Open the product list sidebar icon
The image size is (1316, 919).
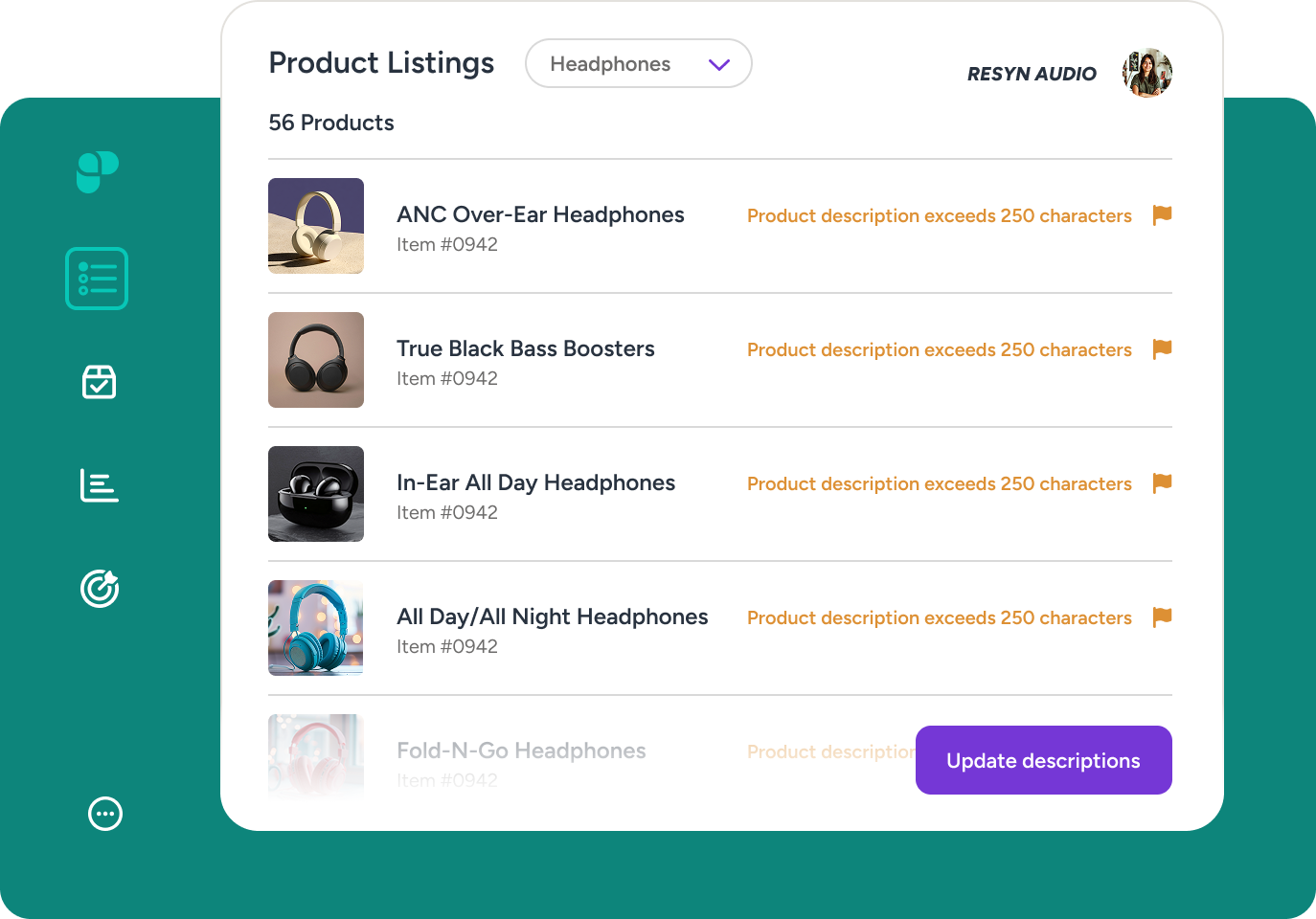[97, 279]
